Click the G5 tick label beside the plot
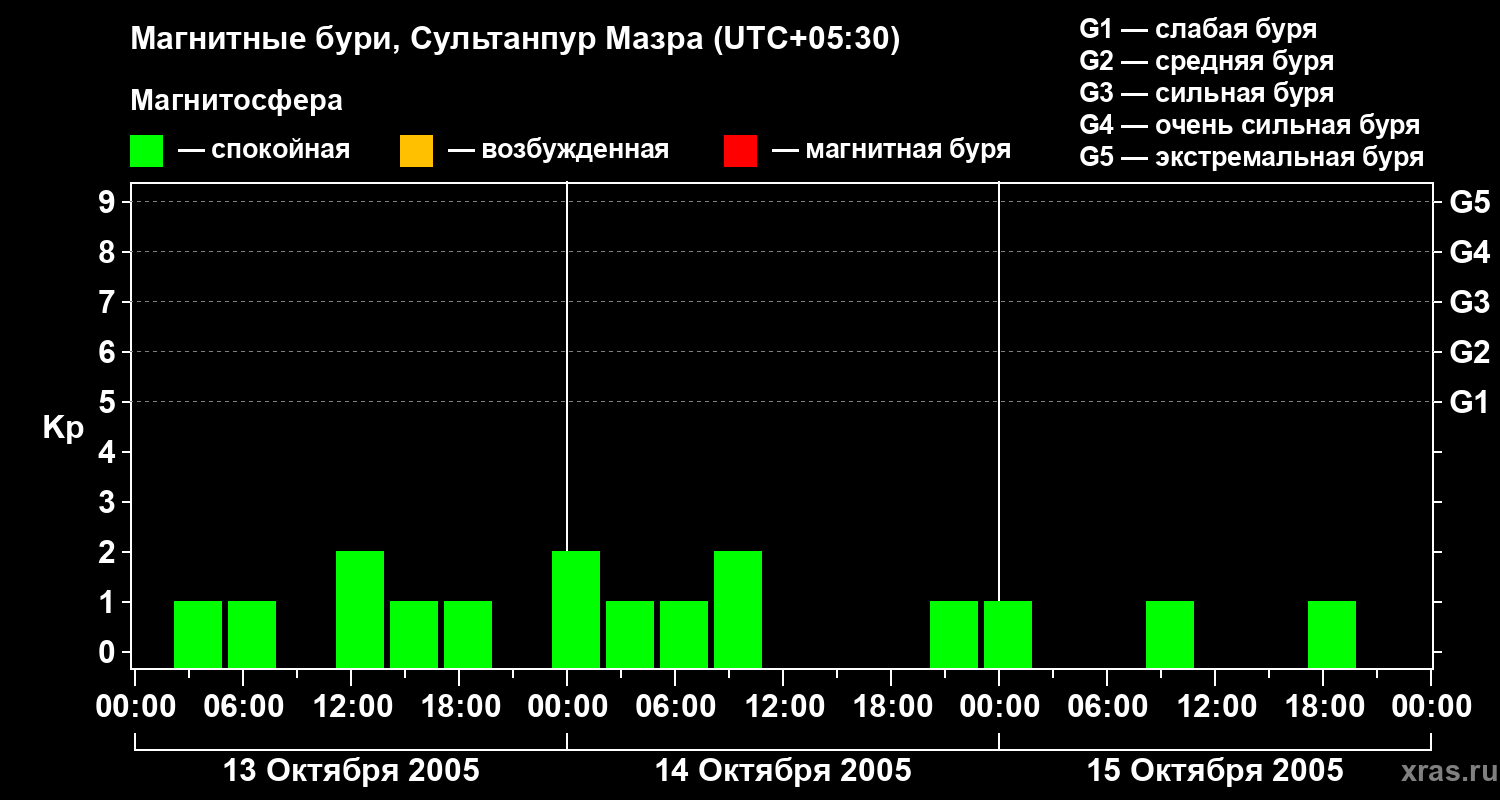 [1470, 202]
